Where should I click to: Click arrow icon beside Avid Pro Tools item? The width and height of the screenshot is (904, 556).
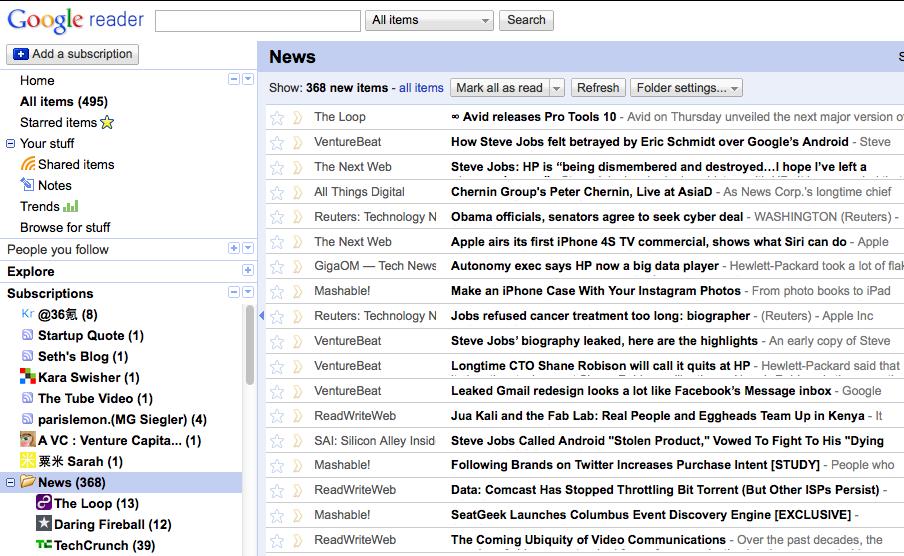[297, 118]
